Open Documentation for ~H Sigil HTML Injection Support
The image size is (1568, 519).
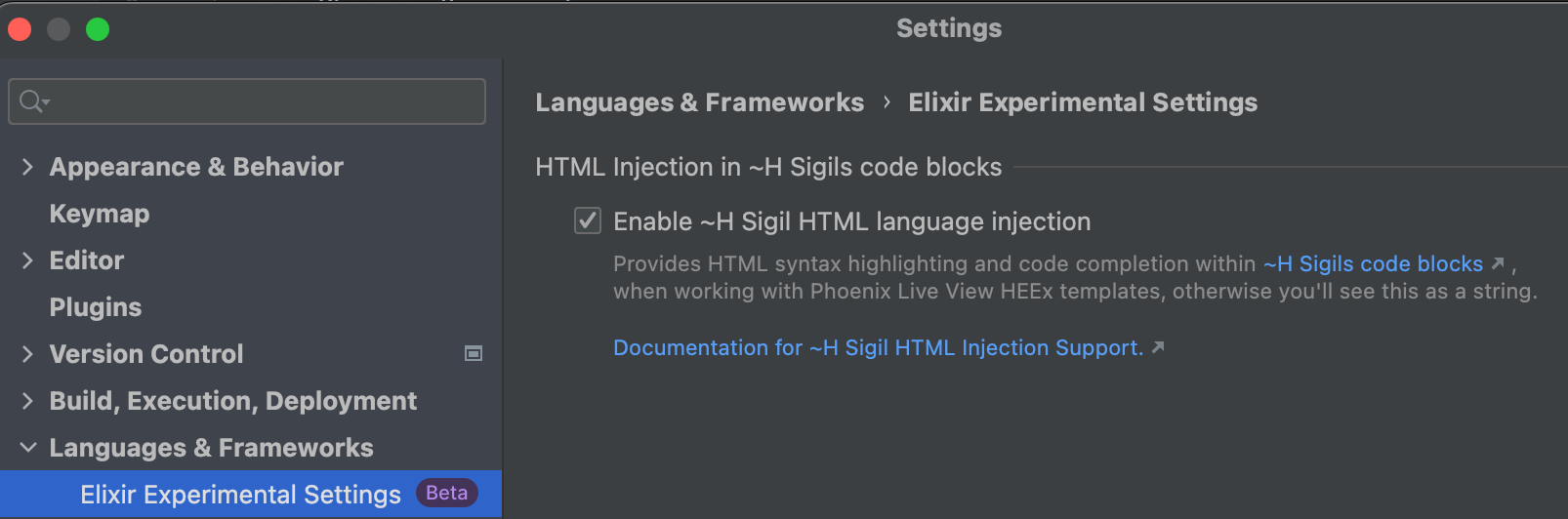tap(878, 347)
